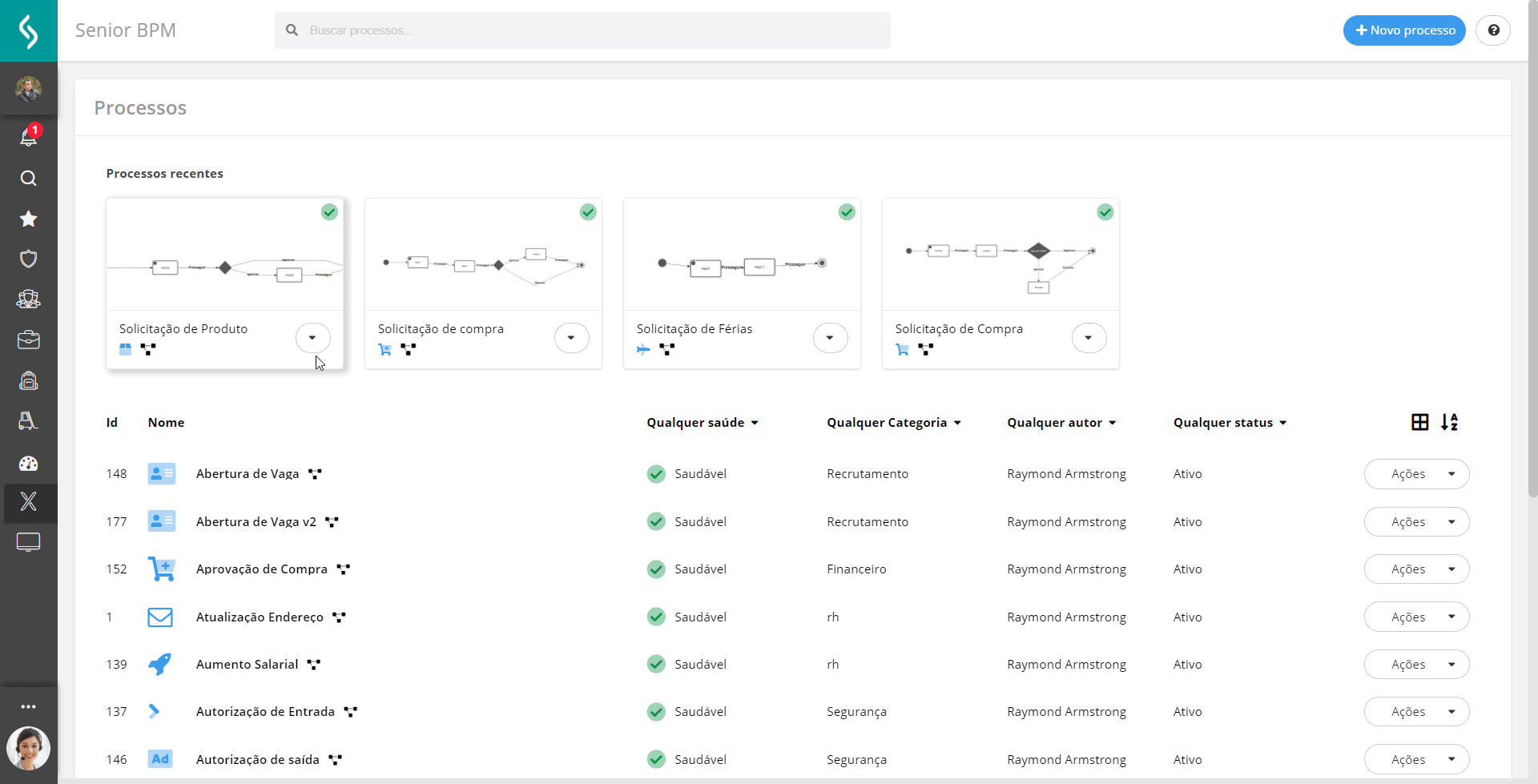Expand the Qualquer saúde filter
This screenshot has height=784, width=1538.
pos(702,423)
